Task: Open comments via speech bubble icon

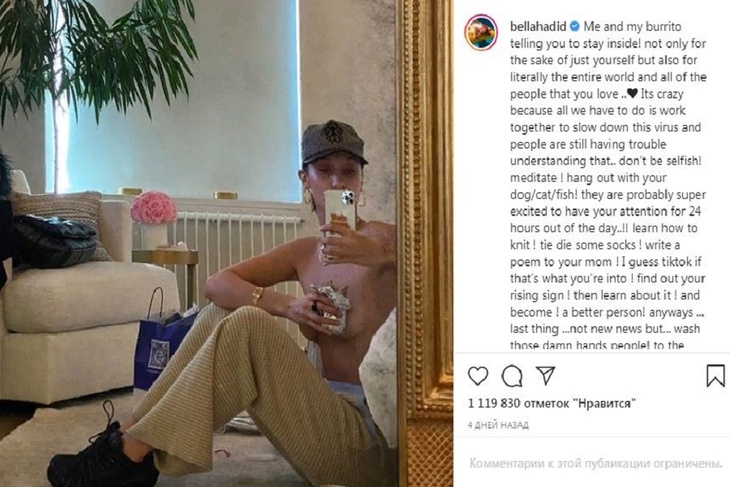Action: coord(512,376)
